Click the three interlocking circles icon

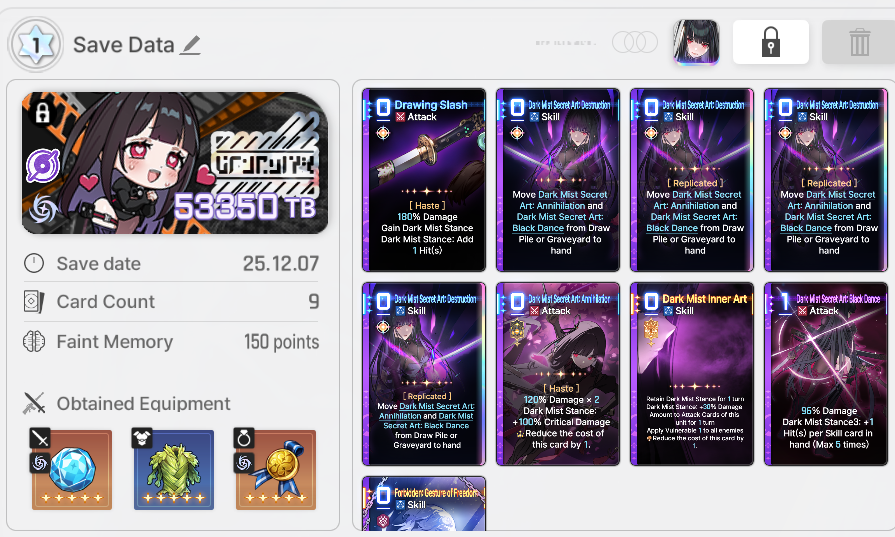point(635,42)
